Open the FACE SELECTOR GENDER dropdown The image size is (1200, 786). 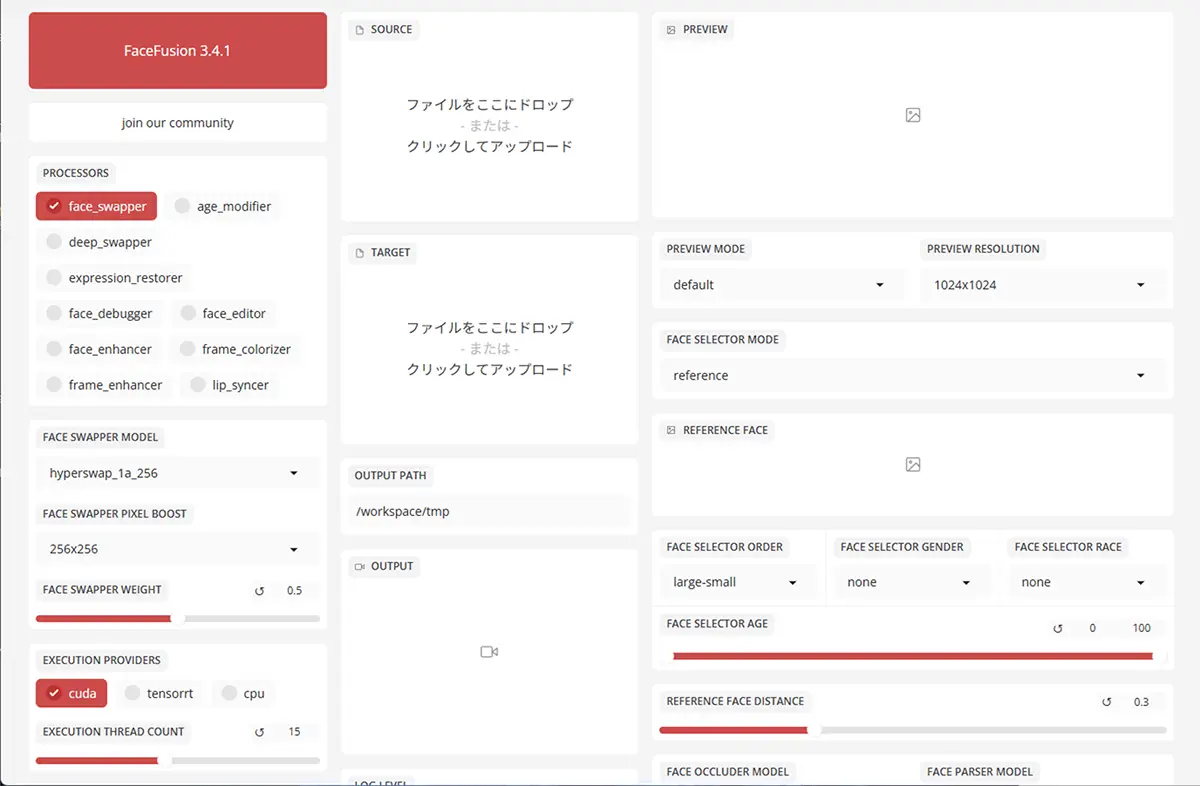pyautogui.click(x=911, y=581)
